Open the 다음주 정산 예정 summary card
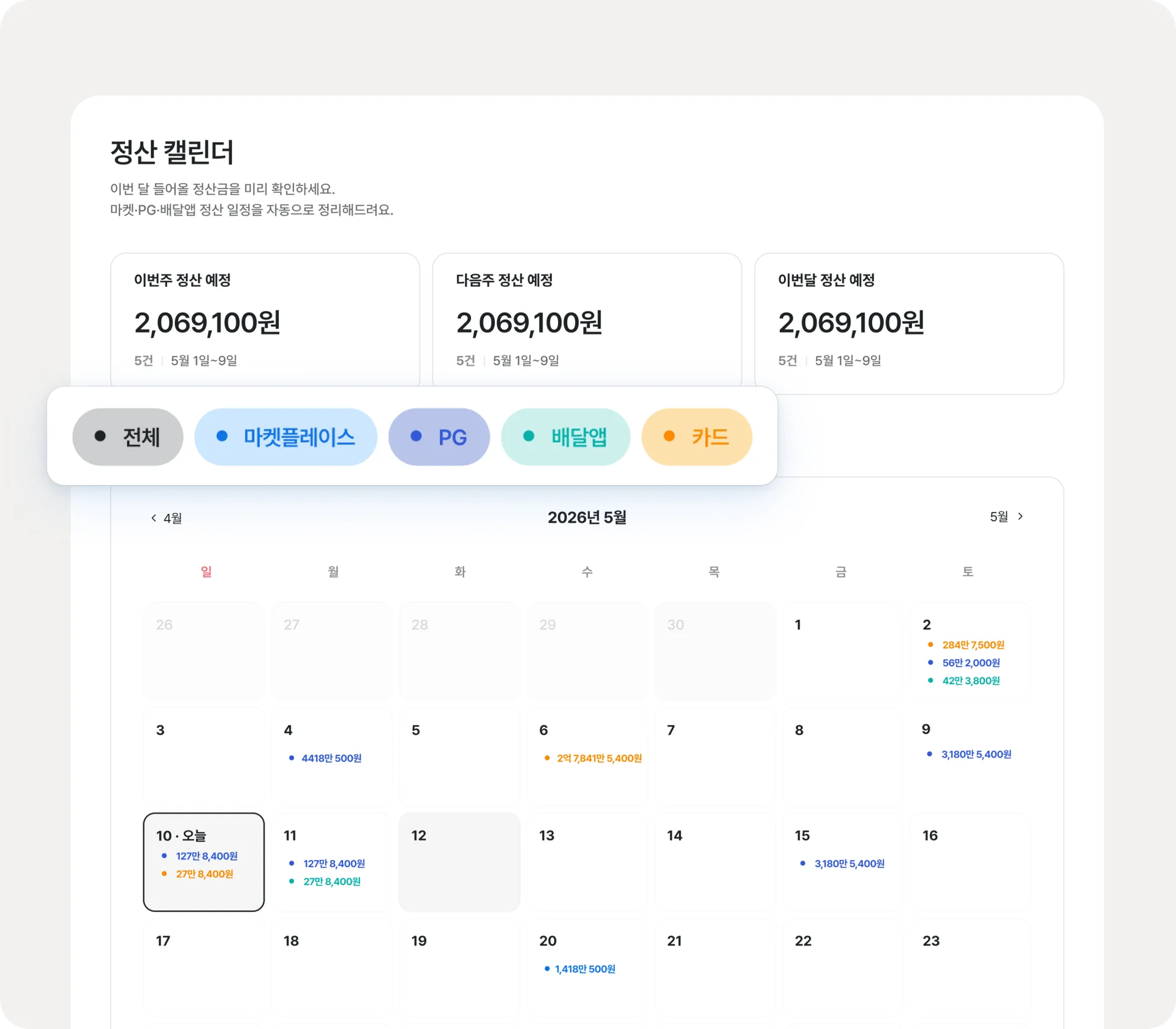The image size is (1176, 1029). tap(587, 320)
